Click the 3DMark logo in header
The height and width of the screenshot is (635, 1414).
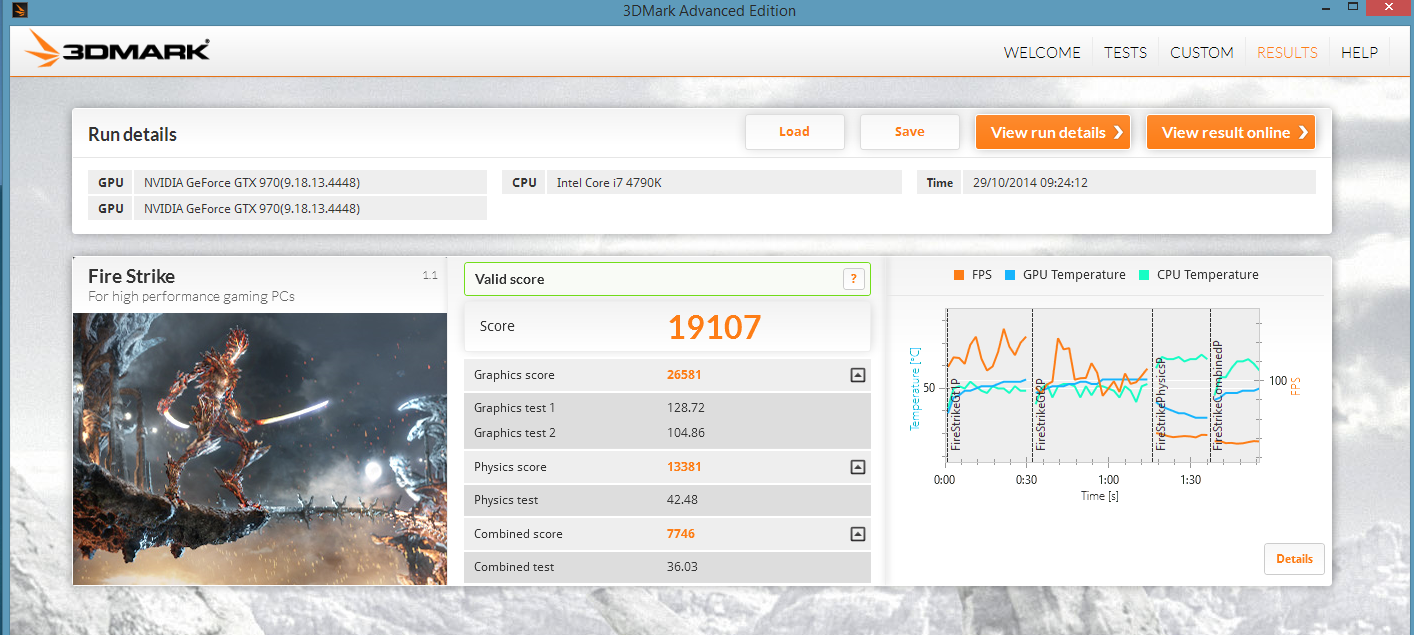pyautogui.click(x=118, y=50)
